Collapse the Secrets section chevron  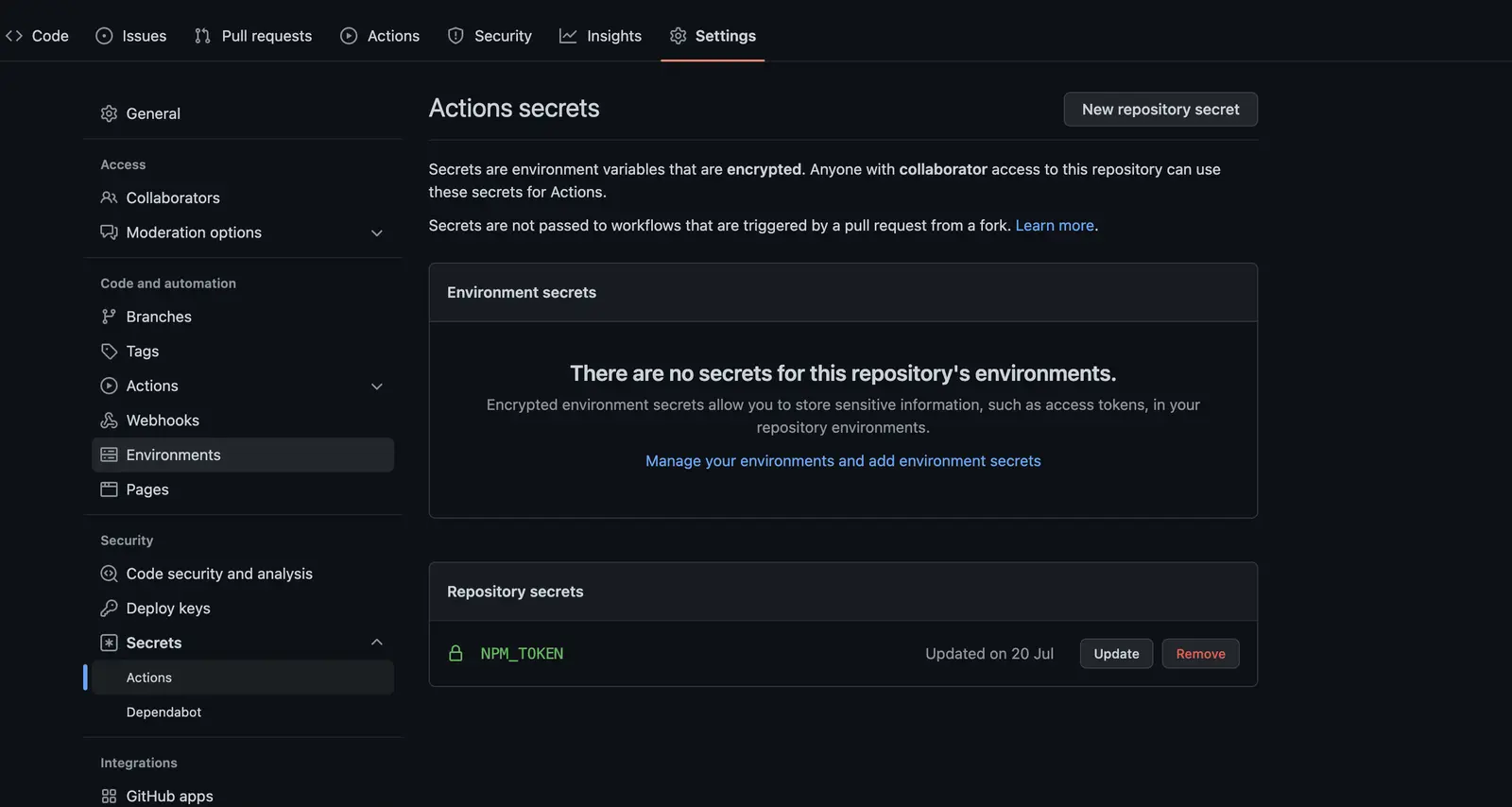coord(377,643)
